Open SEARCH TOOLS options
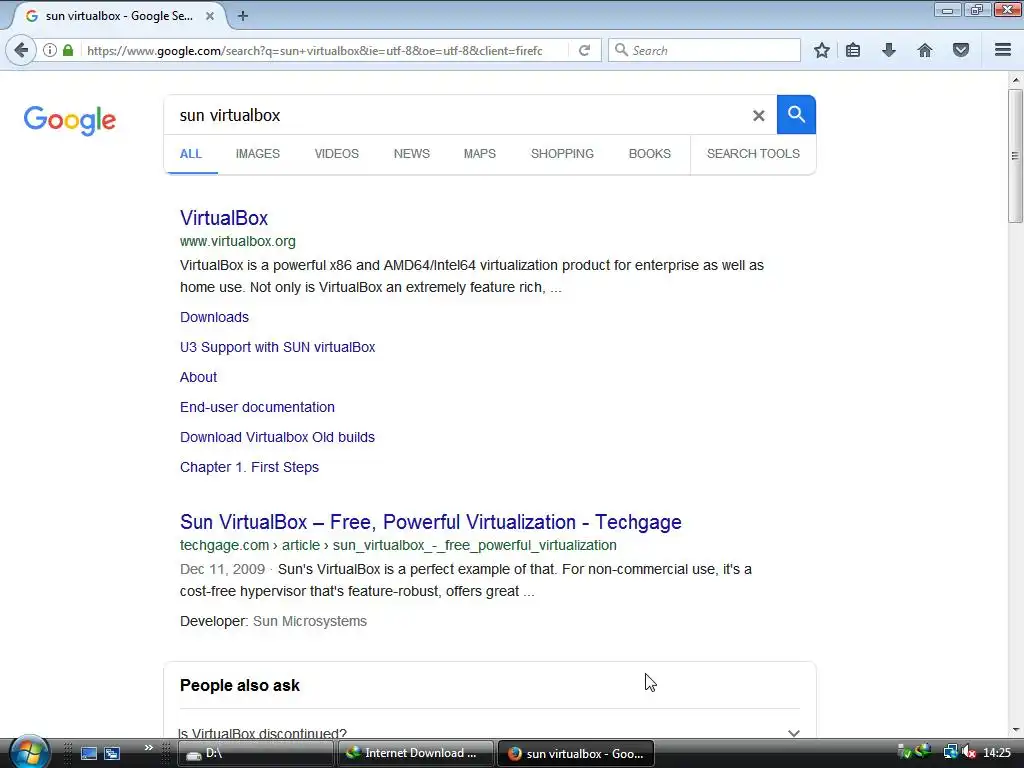1024x768 pixels. tap(753, 154)
